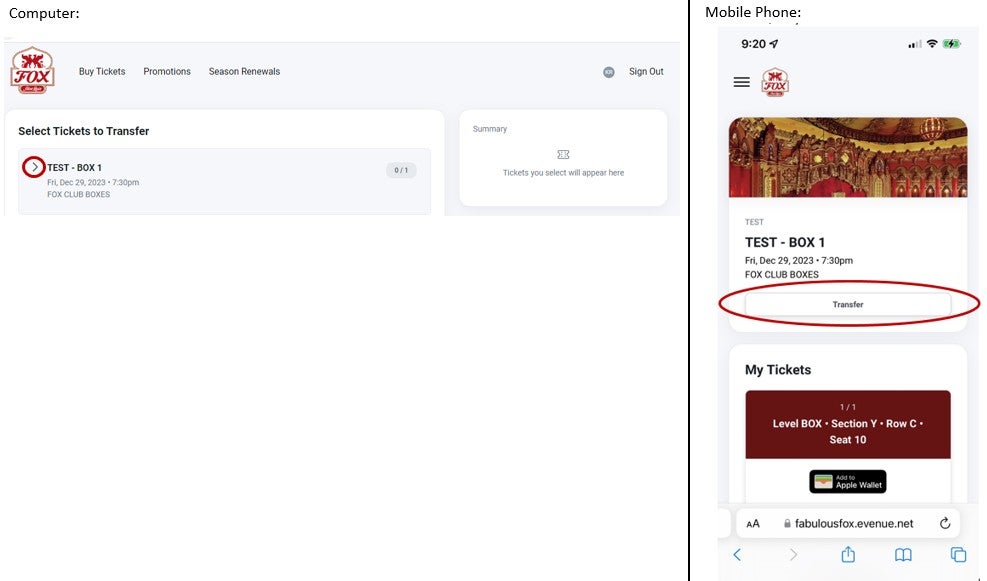Click the user avatar icon beside Sign Out

[x=609, y=72]
